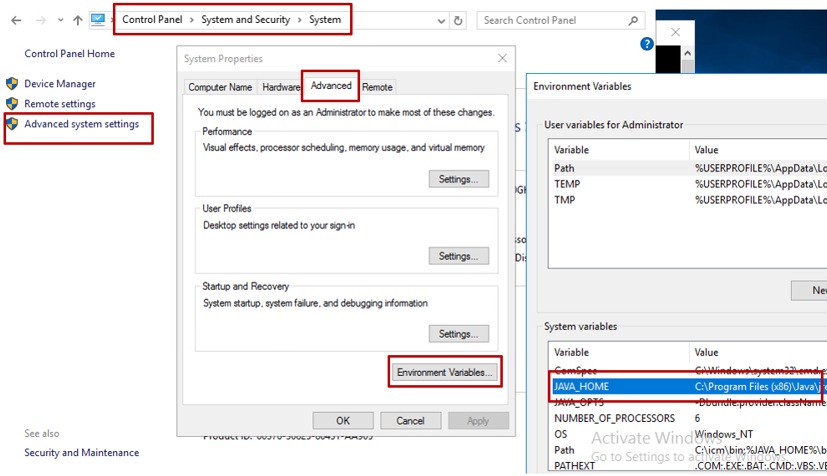Open the recent locations dropdown arrow
The height and width of the screenshot is (476, 827).
(60, 20)
